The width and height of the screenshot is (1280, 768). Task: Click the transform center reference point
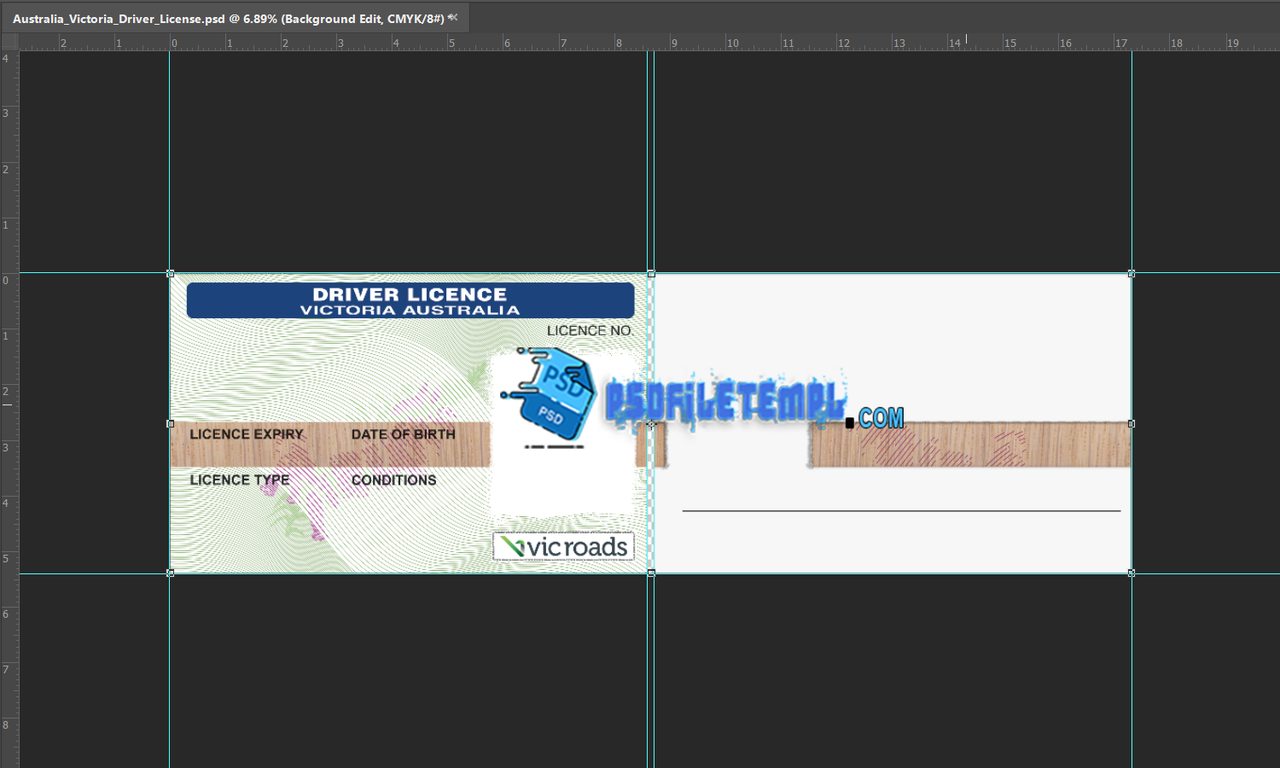pos(651,424)
